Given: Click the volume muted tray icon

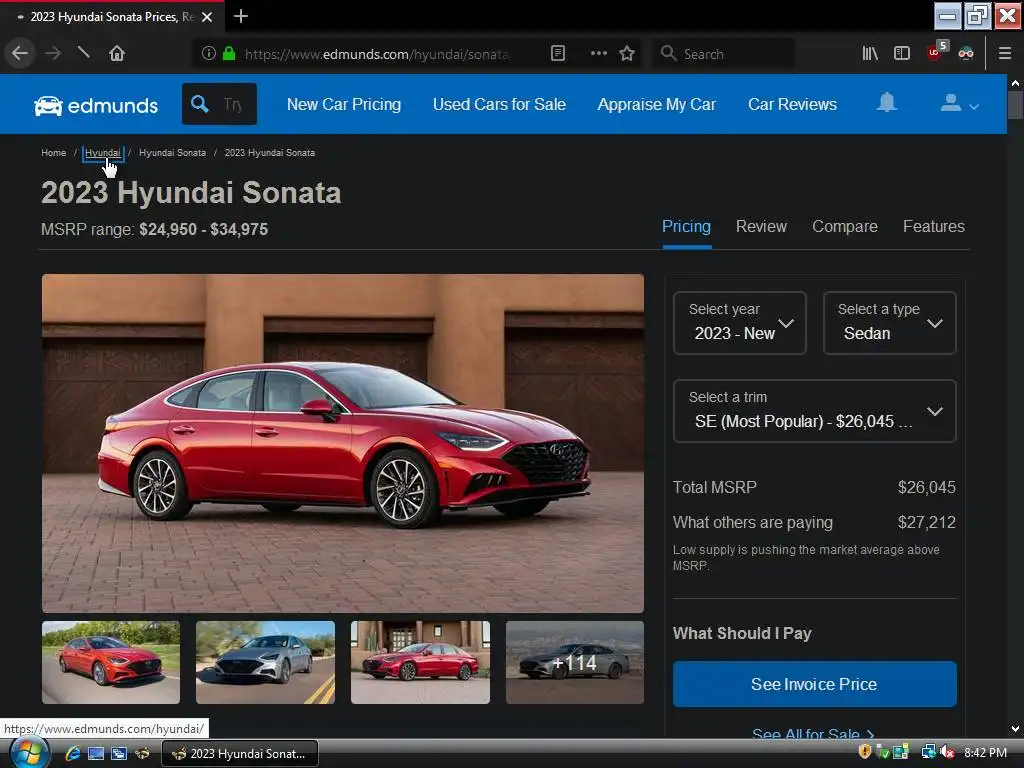Looking at the screenshot, I should pyautogui.click(x=948, y=753).
